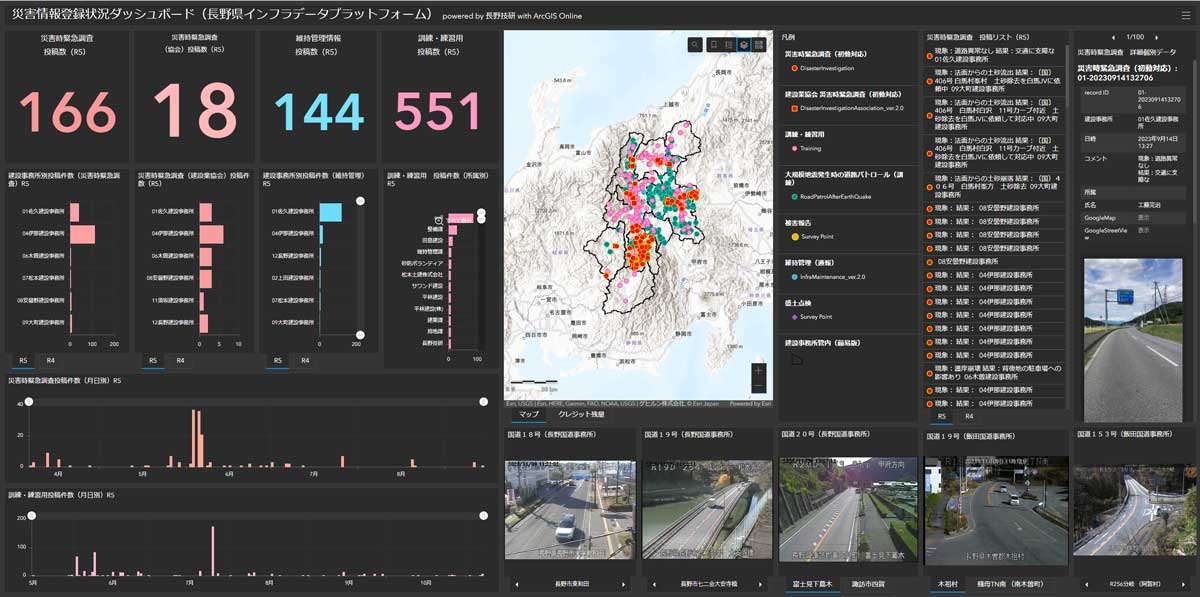Screen dimensions: 1200x597
Task: Open the basemap gallery grid icon
Action: (x=760, y=45)
